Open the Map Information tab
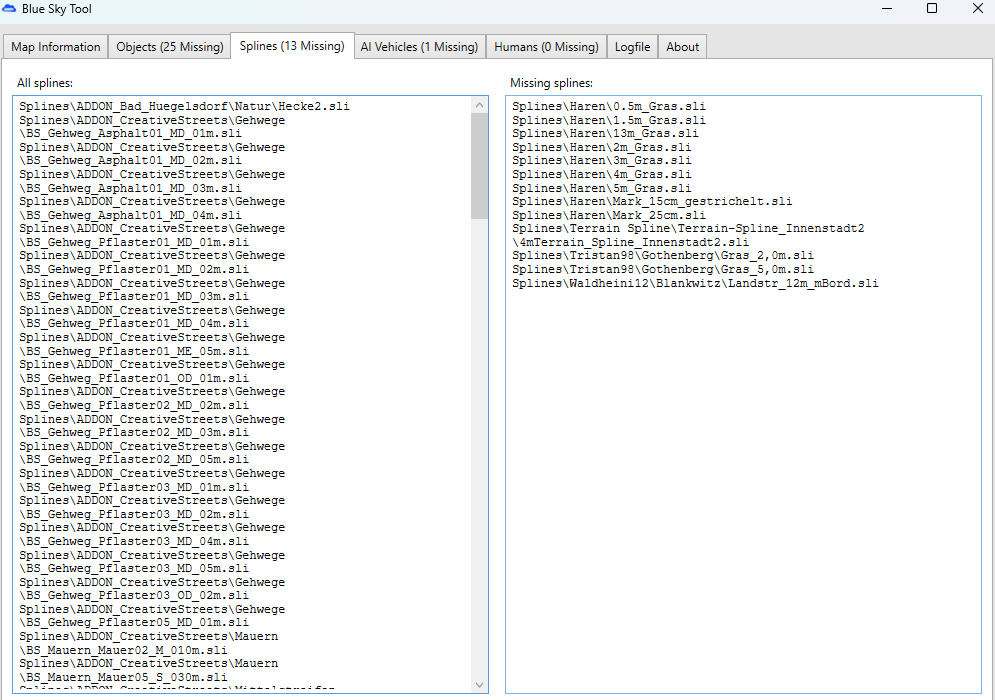Image resolution: width=995 pixels, height=700 pixels. (x=56, y=47)
